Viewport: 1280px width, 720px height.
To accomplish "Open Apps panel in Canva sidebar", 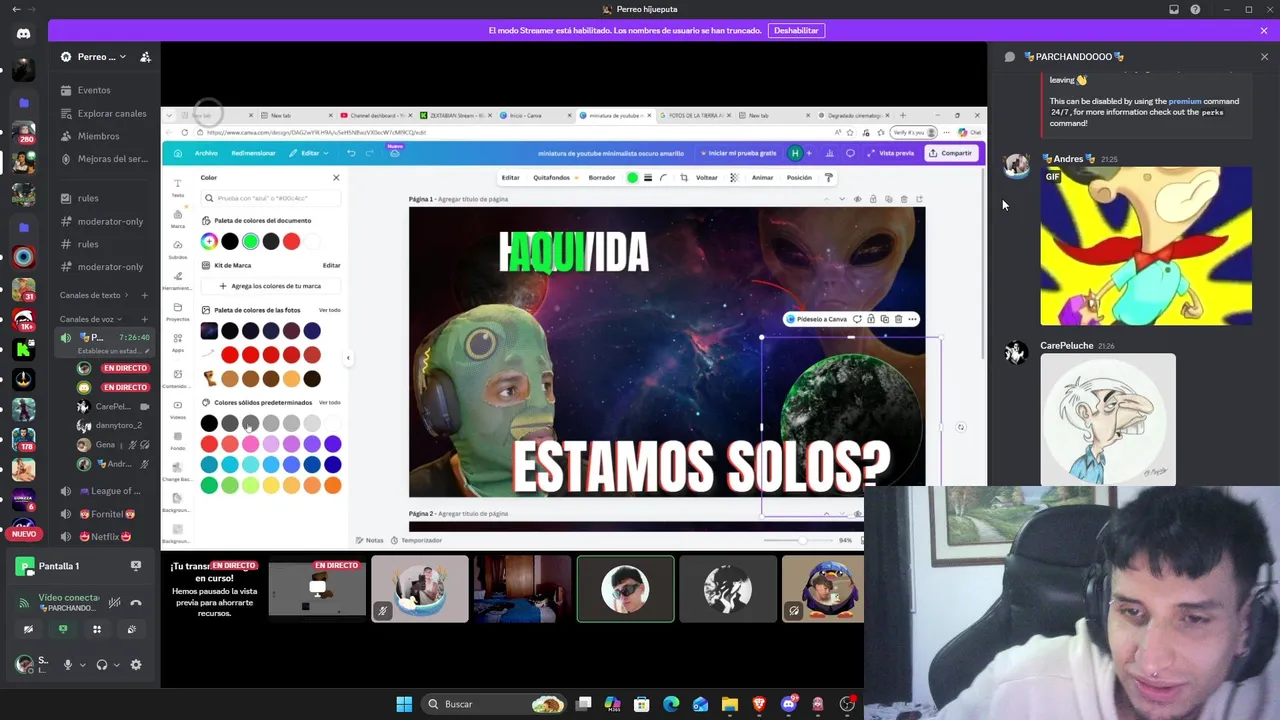I will [x=178, y=342].
